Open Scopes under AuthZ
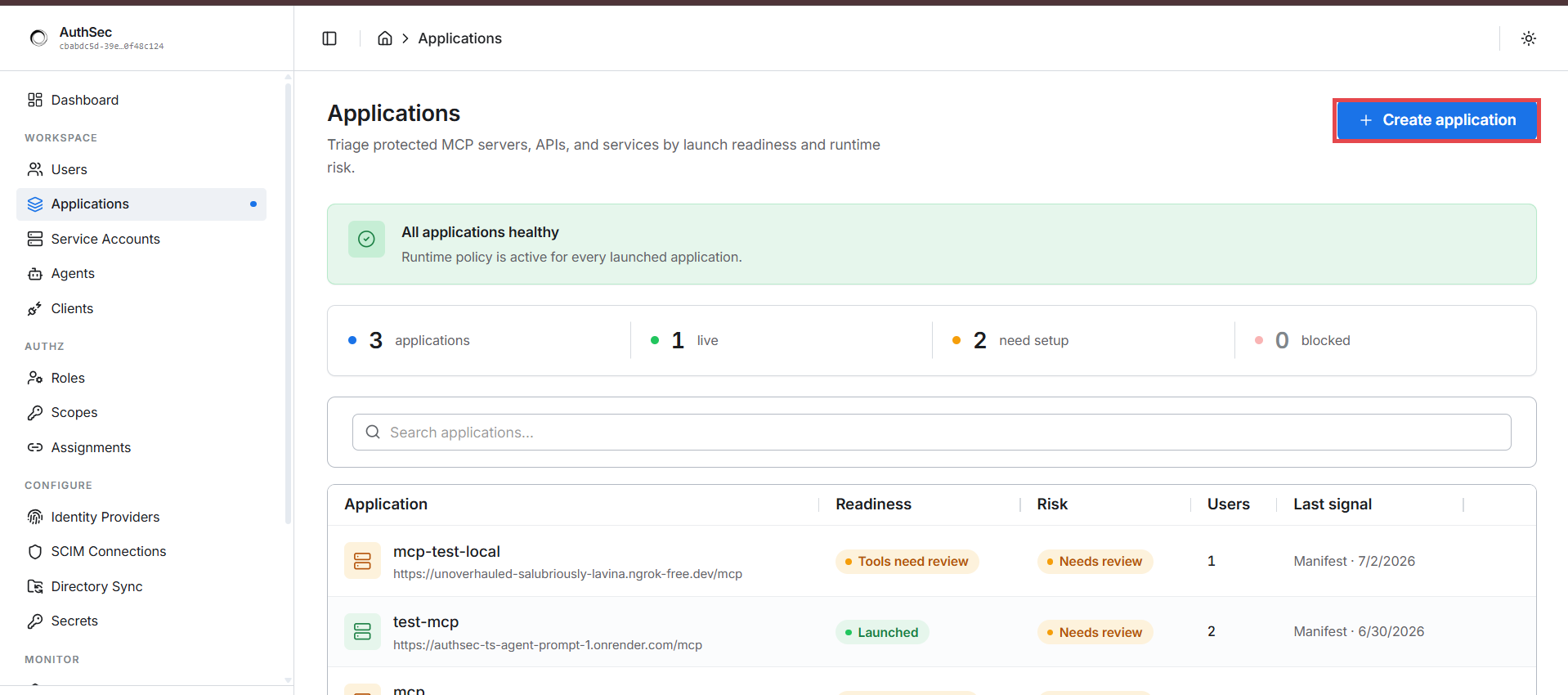This screenshot has height=695, width=1568. click(x=141, y=413)
